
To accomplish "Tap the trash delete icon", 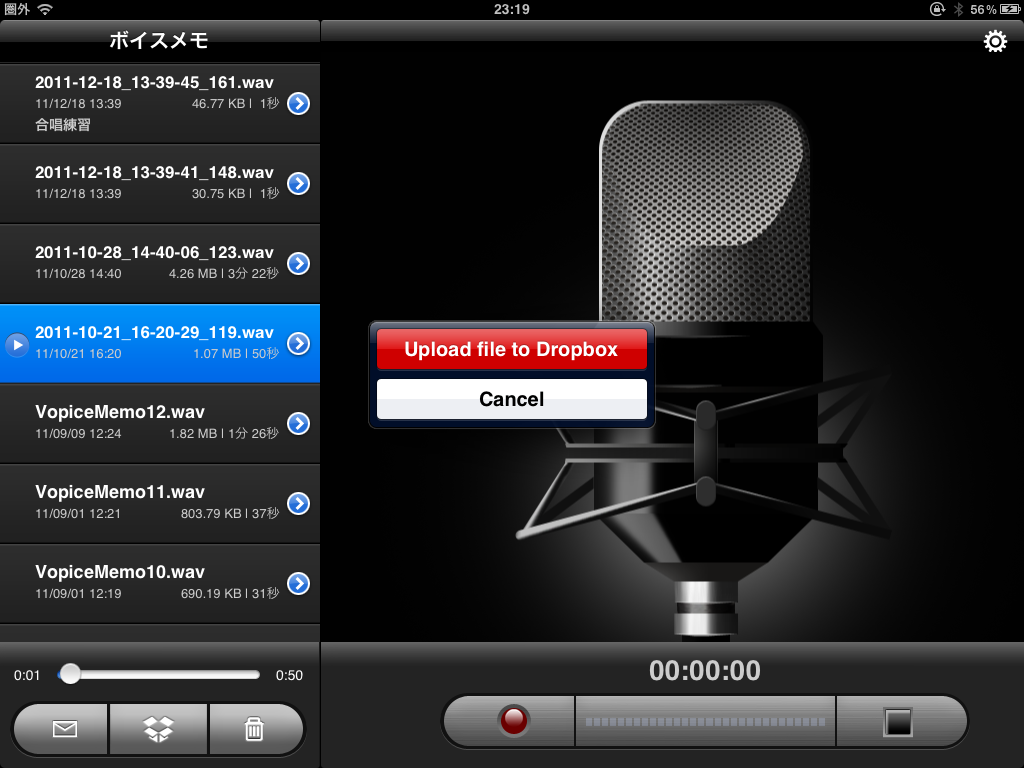I will pyautogui.click(x=254, y=728).
